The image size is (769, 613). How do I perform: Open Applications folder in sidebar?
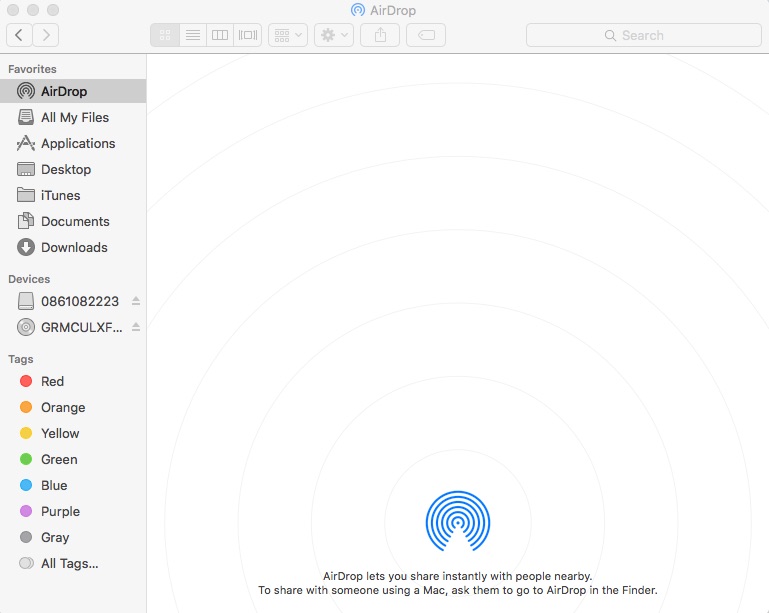pyautogui.click(x=73, y=143)
